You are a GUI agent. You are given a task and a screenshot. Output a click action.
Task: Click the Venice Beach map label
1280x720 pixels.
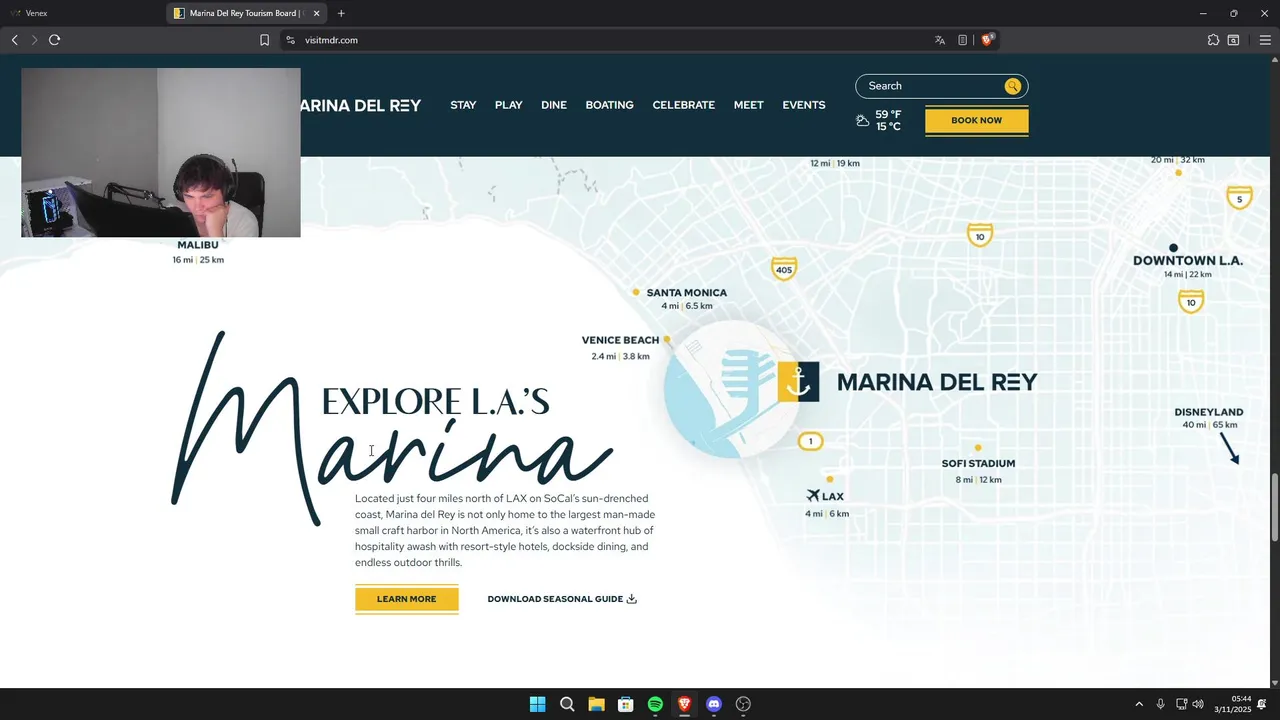(x=621, y=340)
